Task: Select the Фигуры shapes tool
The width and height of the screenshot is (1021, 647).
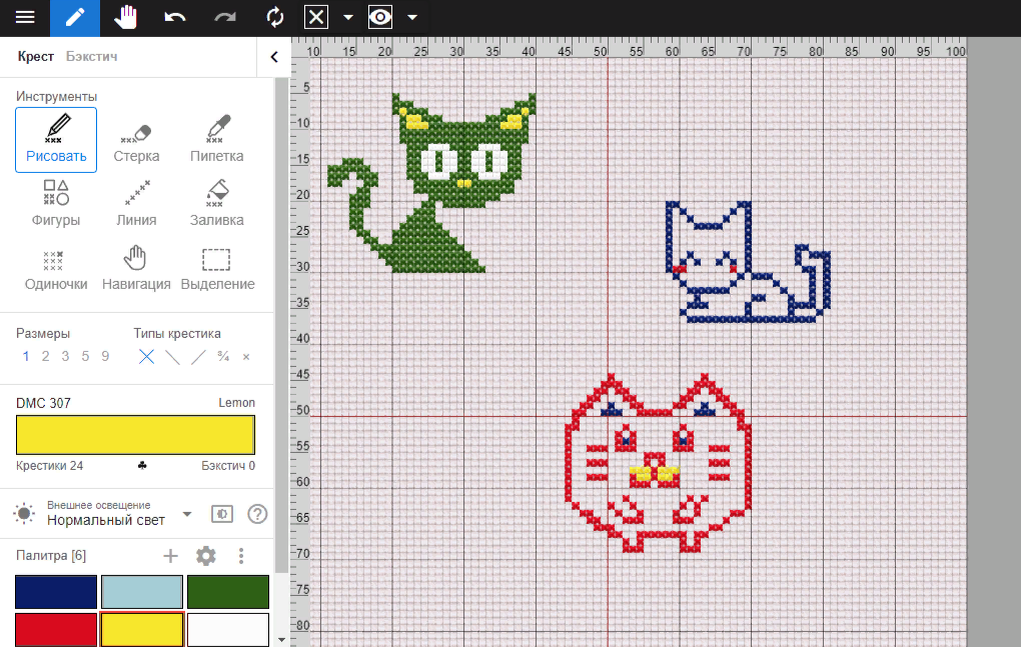Action: [56, 204]
